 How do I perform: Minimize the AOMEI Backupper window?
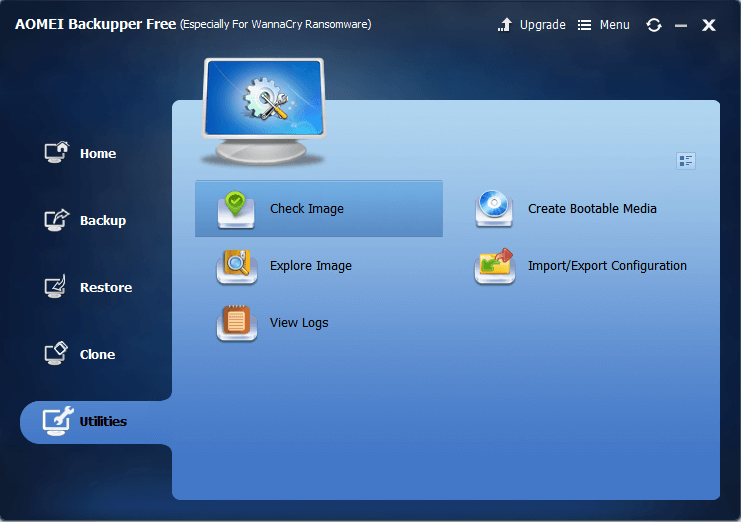(x=681, y=25)
